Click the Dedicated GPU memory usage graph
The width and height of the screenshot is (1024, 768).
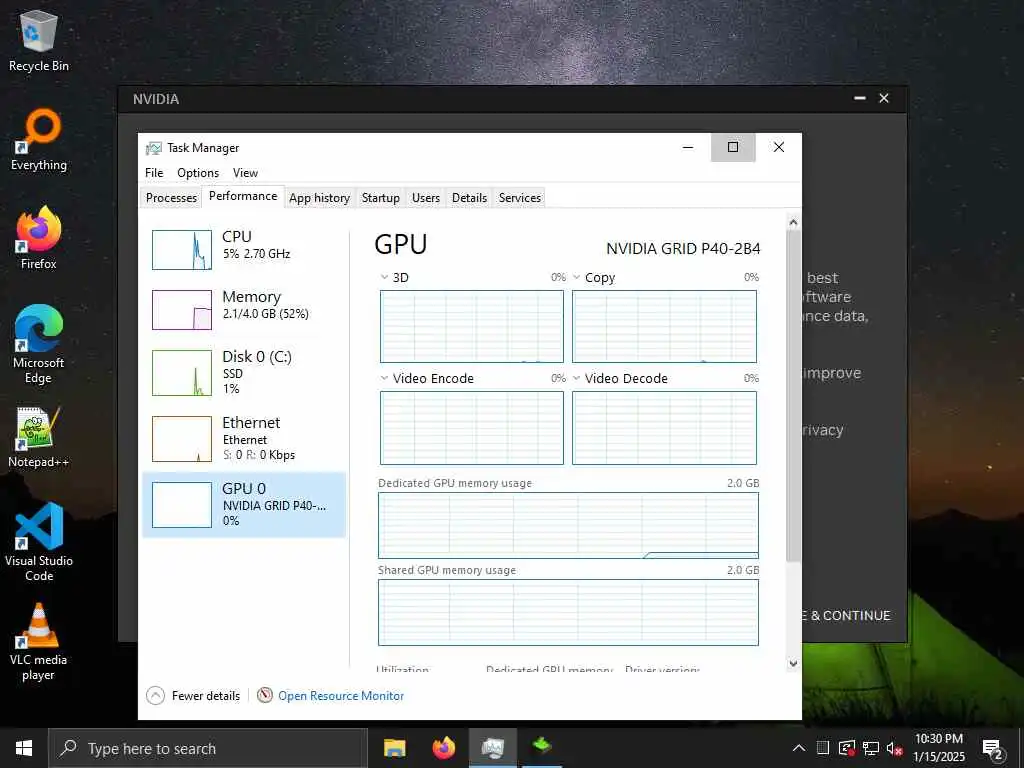click(x=568, y=525)
